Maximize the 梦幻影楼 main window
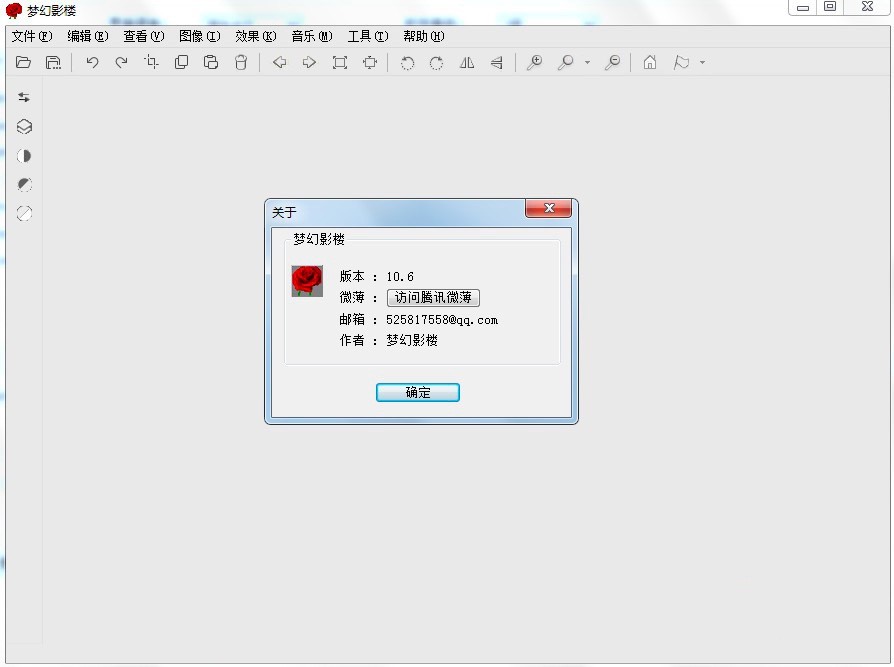The width and height of the screenshot is (894, 667). (x=830, y=7)
